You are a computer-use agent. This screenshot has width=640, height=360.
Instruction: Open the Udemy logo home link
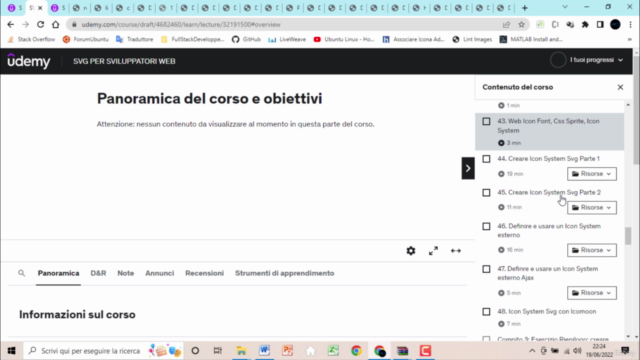29,61
